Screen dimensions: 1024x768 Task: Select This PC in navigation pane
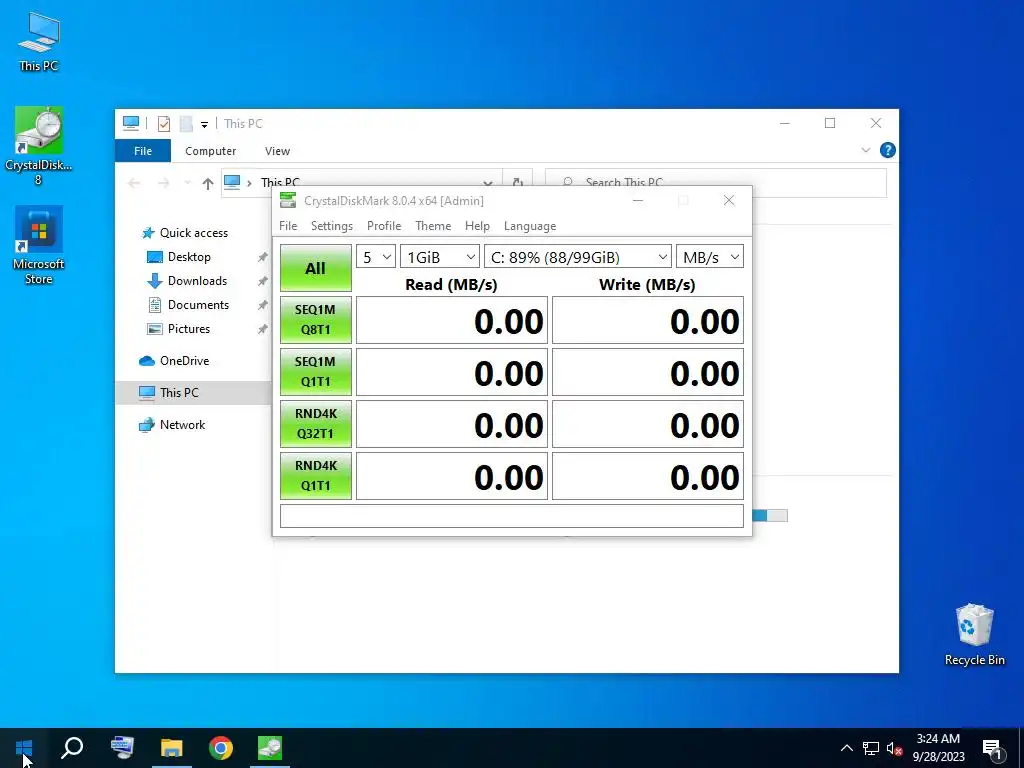click(193, 392)
